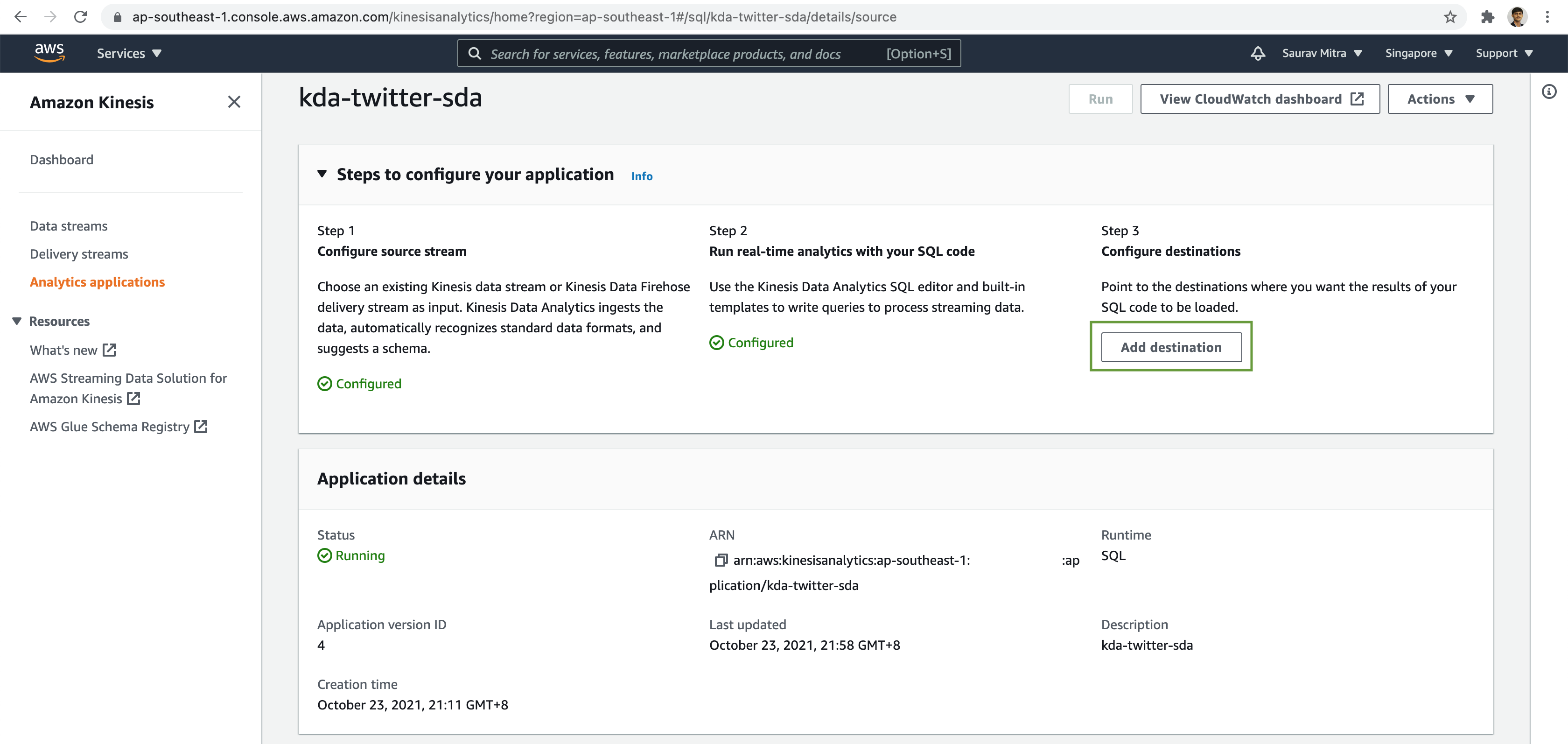Click the Add destination button
This screenshot has width=1568, height=744.
(x=1170, y=347)
